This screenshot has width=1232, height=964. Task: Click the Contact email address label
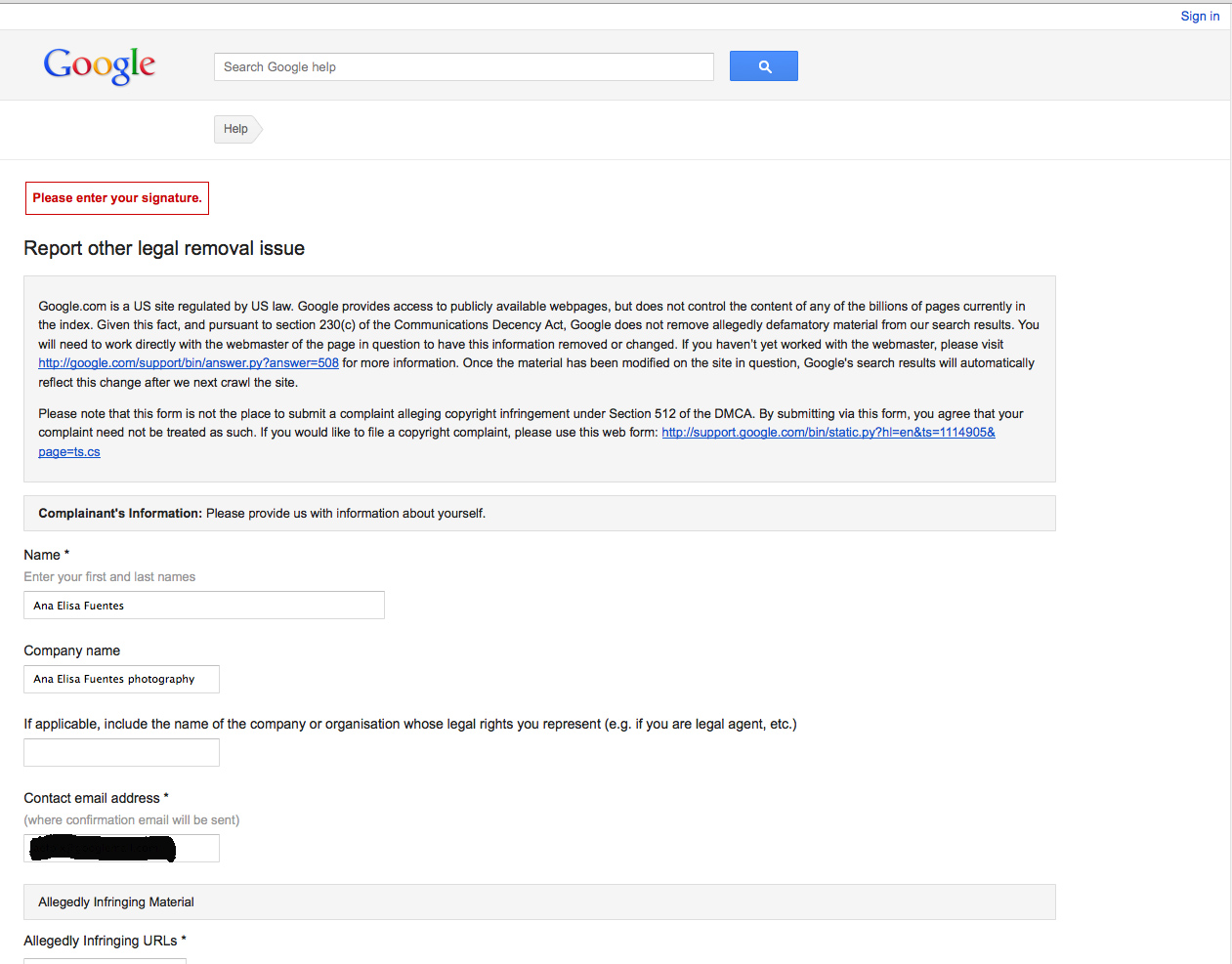click(x=92, y=798)
